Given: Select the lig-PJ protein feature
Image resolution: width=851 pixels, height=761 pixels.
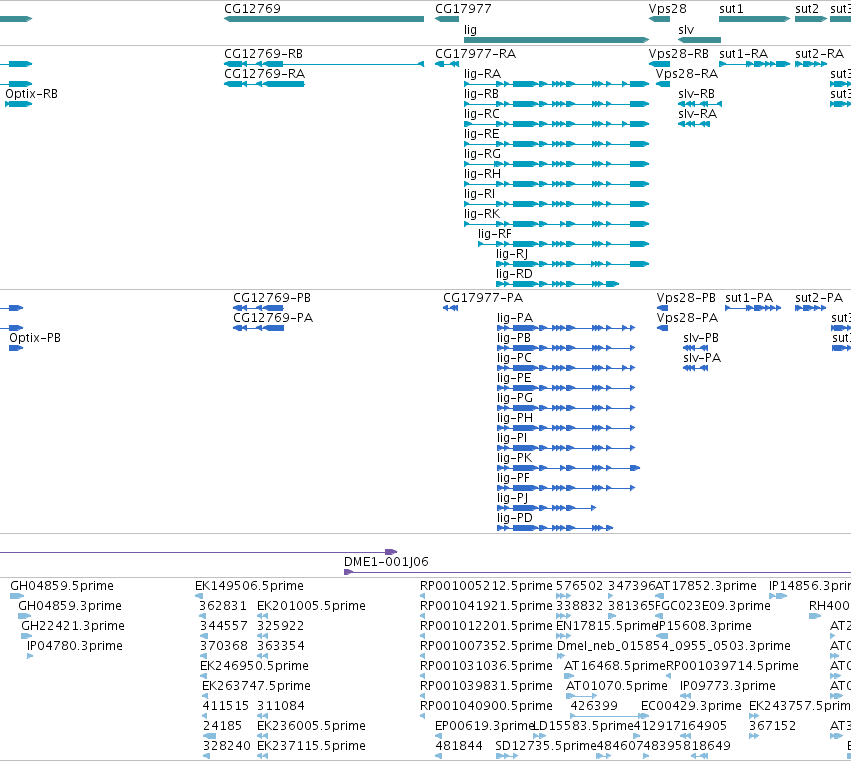Looking at the screenshot, I should 547,508.
